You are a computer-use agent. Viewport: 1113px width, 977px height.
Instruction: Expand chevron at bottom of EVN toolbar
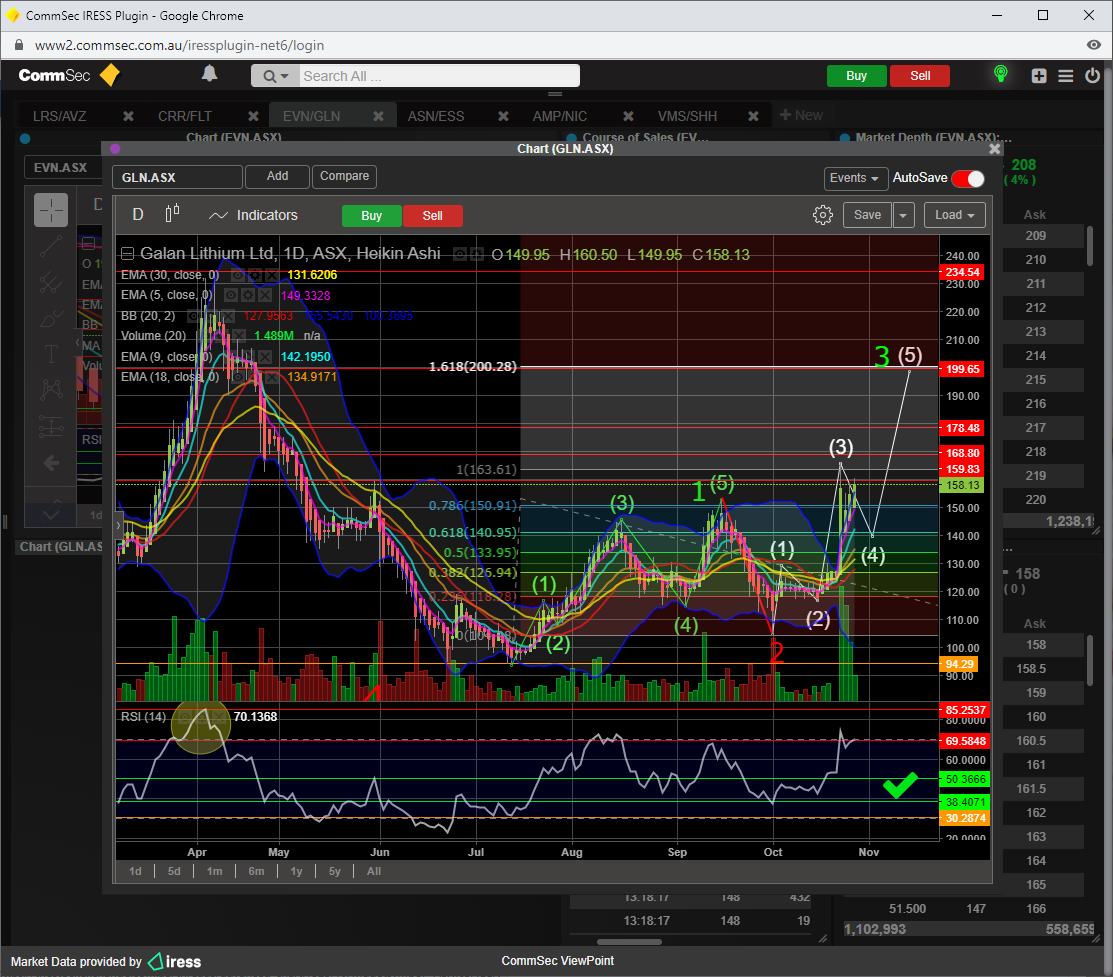pos(51,512)
